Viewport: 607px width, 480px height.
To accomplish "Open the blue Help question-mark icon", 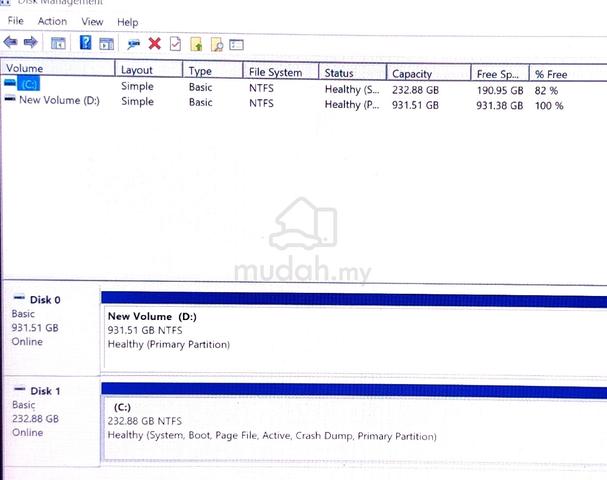I will coord(86,42).
